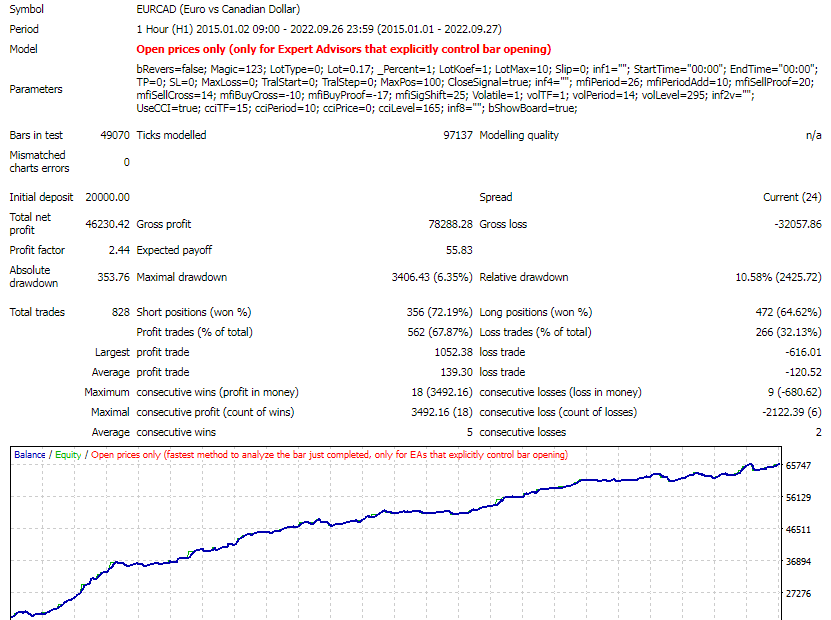Click Total trades value 828

pyautogui.click(x=120, y=312)
